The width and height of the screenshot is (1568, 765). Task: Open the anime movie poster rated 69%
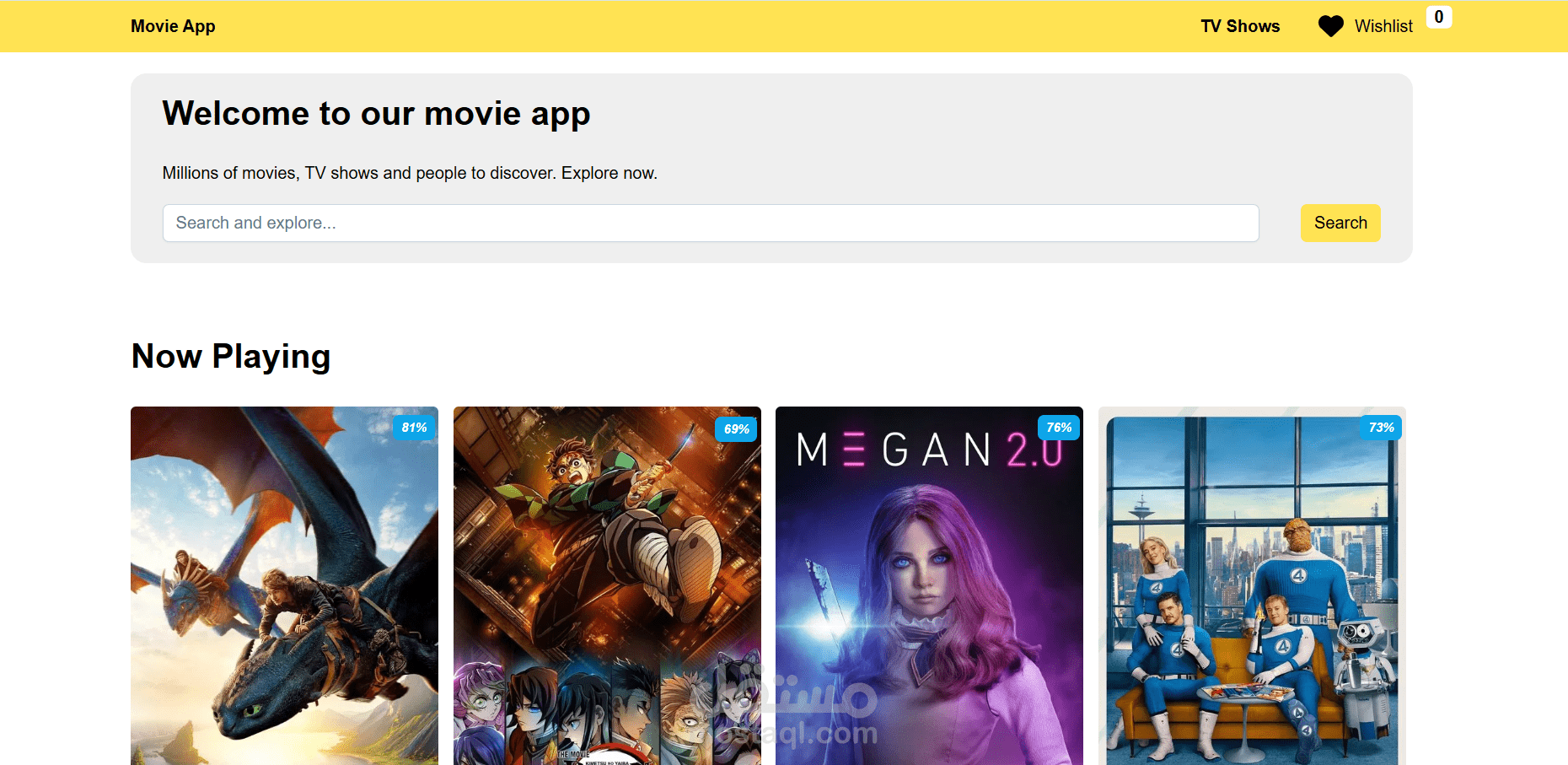pos(607,585)
